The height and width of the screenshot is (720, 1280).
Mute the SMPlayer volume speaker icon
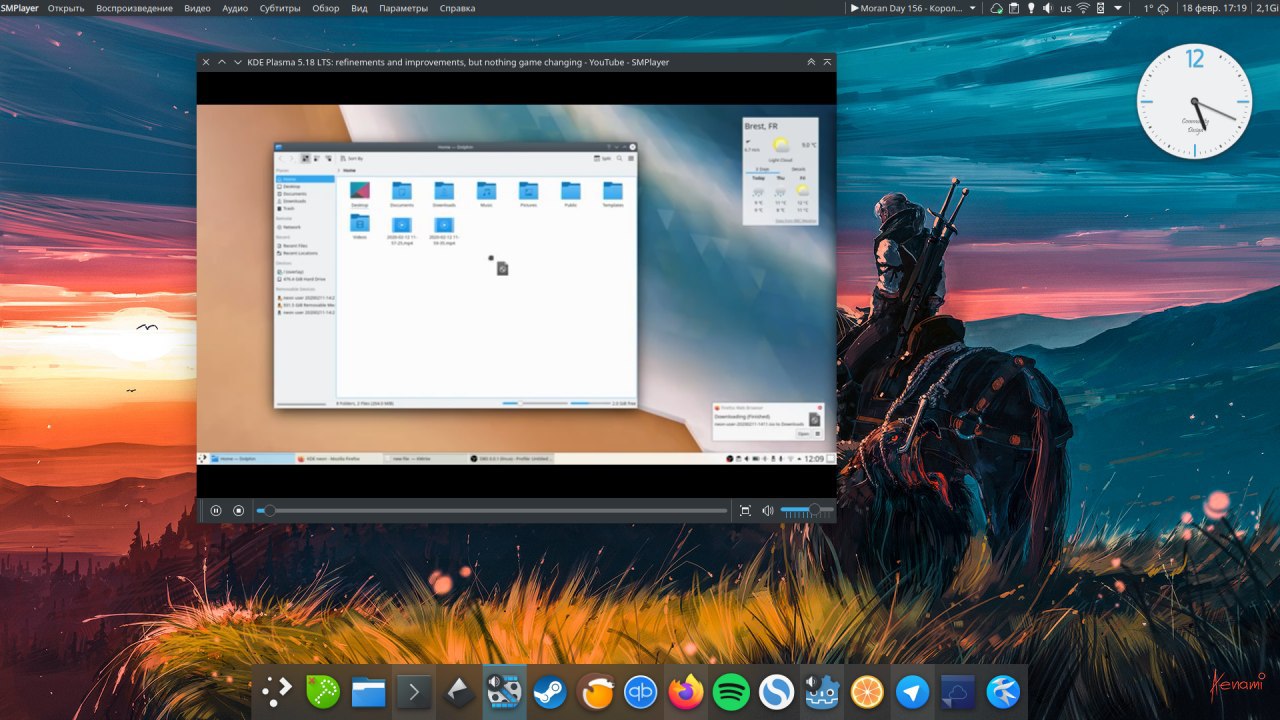point(768,511)
